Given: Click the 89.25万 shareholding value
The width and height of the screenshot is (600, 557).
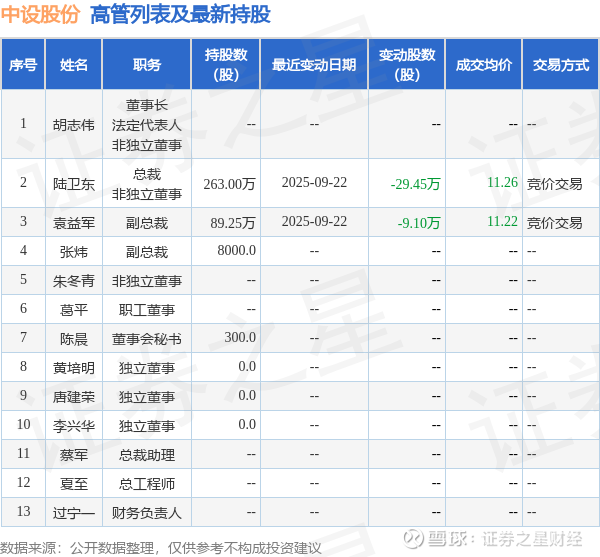Looking at the screenshot, I should 233,223.
